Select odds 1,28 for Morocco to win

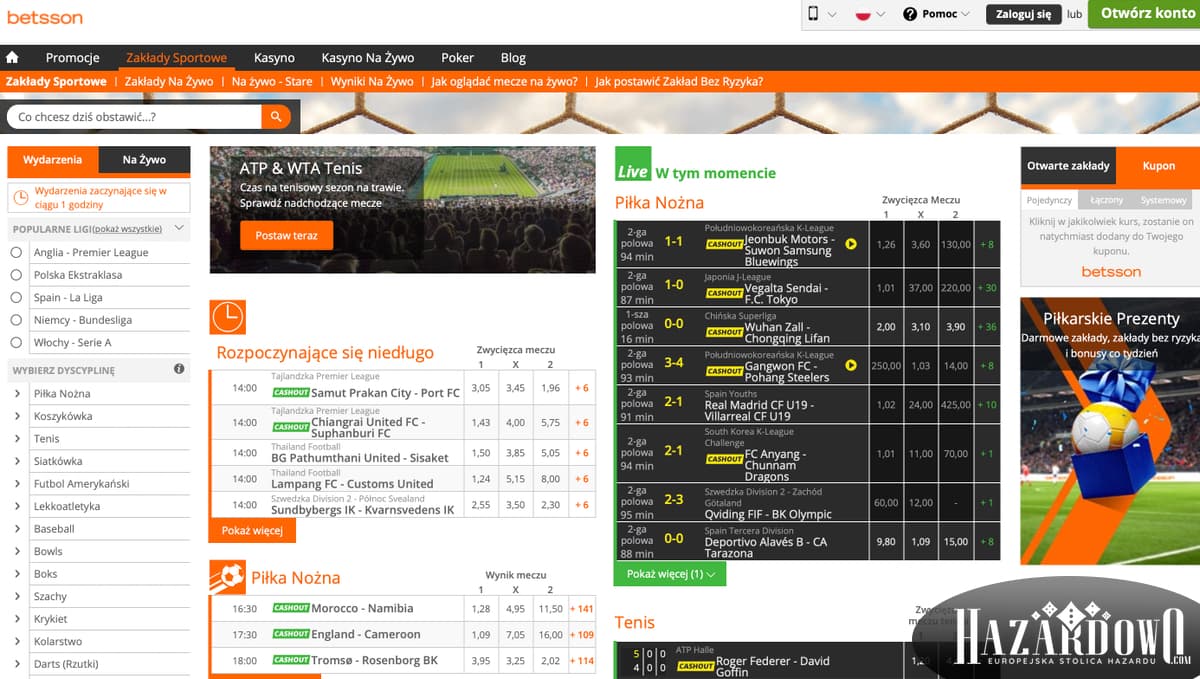pyautogui.click(x=481, y=608)
